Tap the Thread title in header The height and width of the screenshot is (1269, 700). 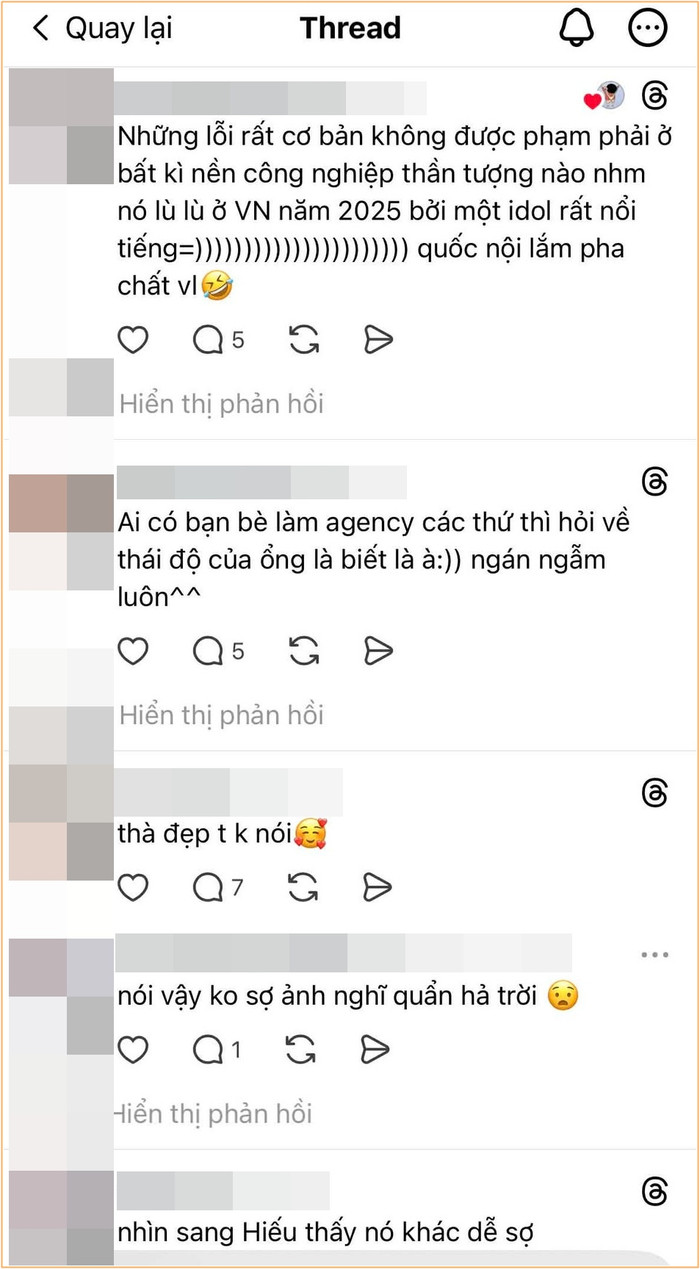click(x=350, y=28)
